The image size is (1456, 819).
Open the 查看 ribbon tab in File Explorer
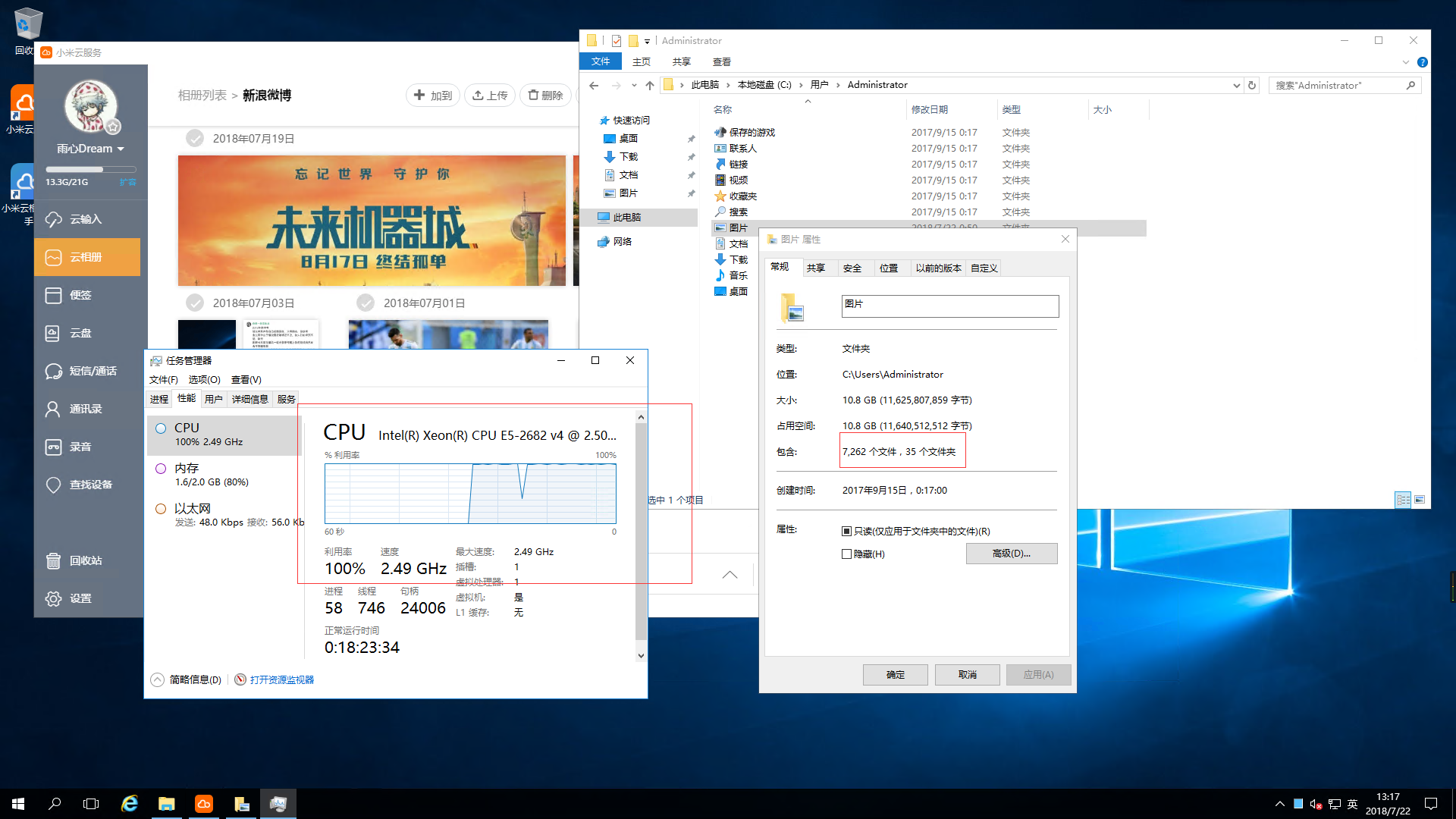point(722,62)
